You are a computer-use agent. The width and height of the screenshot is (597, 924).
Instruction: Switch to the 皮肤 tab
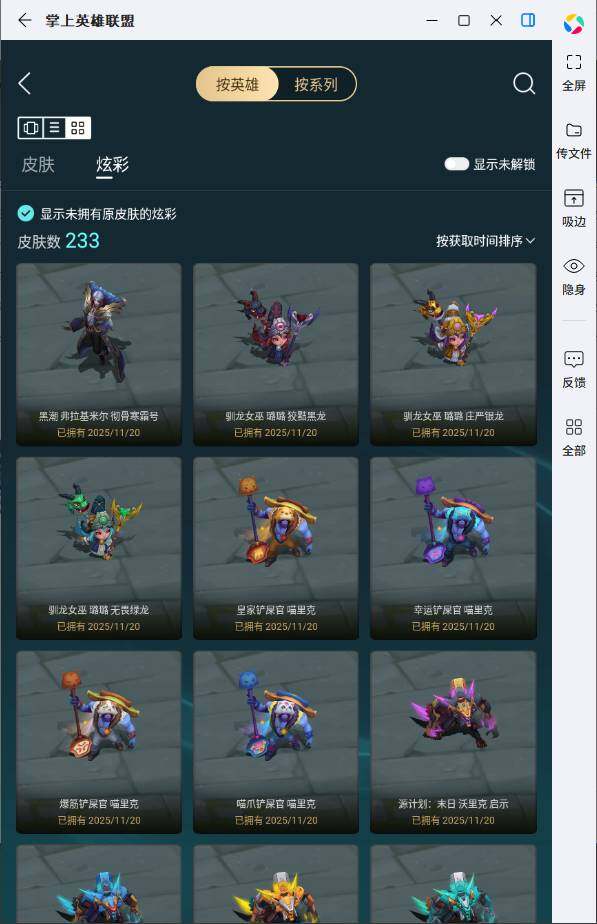(x=38, y=164)
